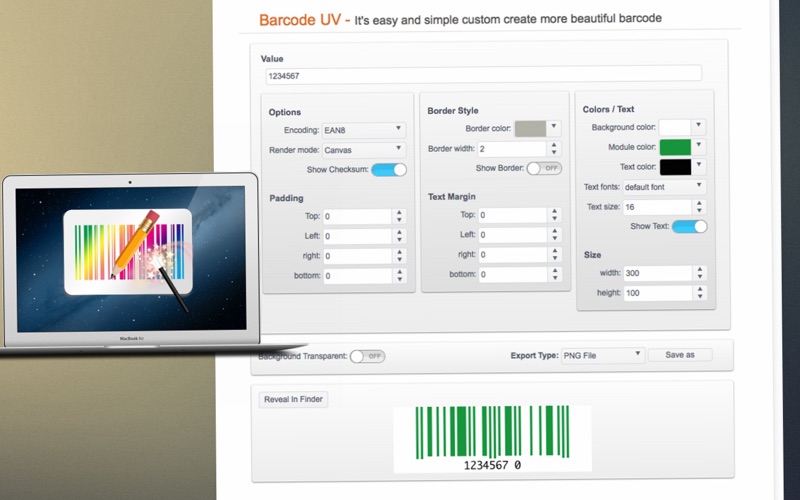Open the Render mode Canvas dropdown
Viewport: 800px width, 500px height.
pos(364,150)
